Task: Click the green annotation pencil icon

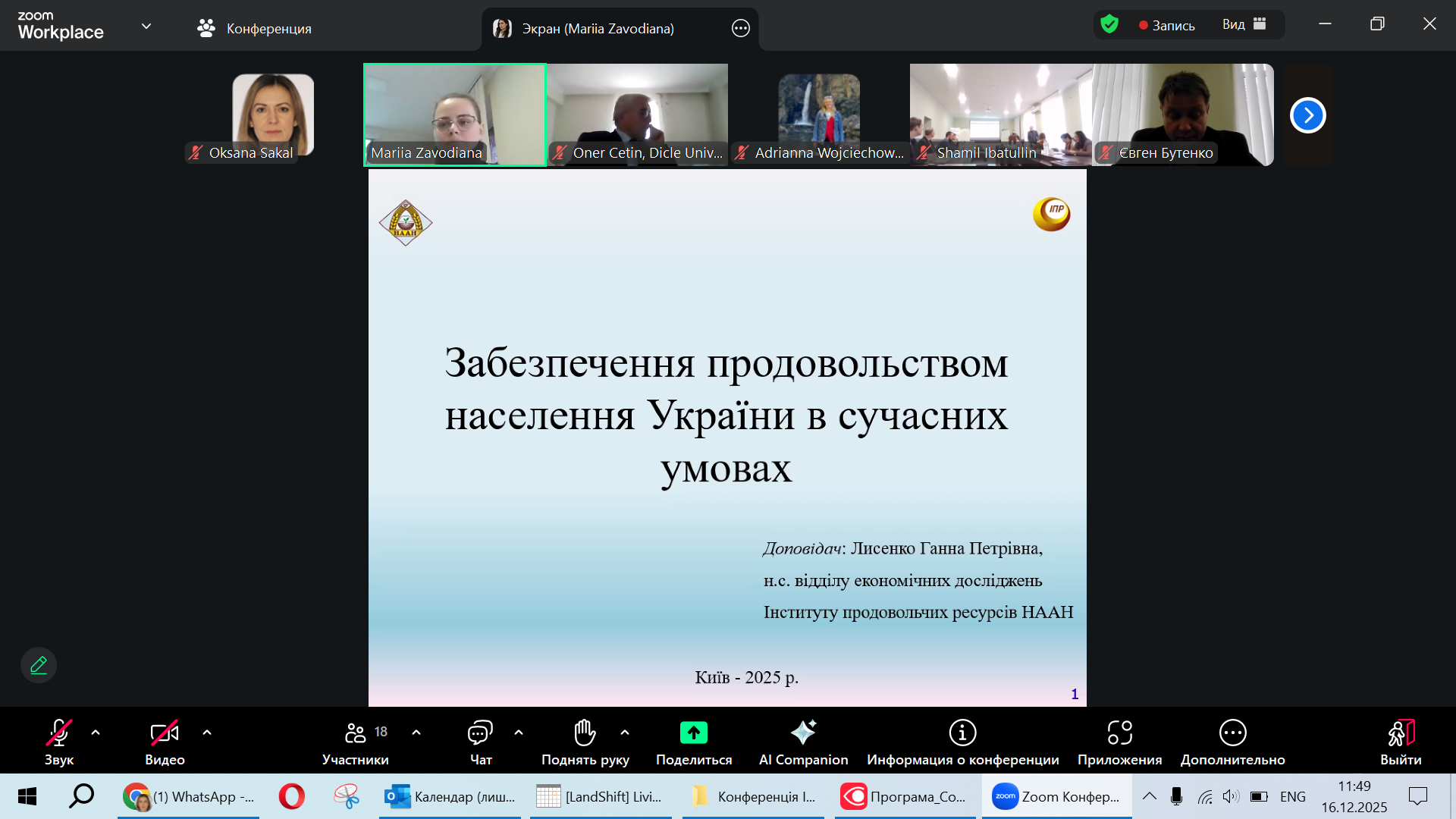Action: tap(39, 665)
